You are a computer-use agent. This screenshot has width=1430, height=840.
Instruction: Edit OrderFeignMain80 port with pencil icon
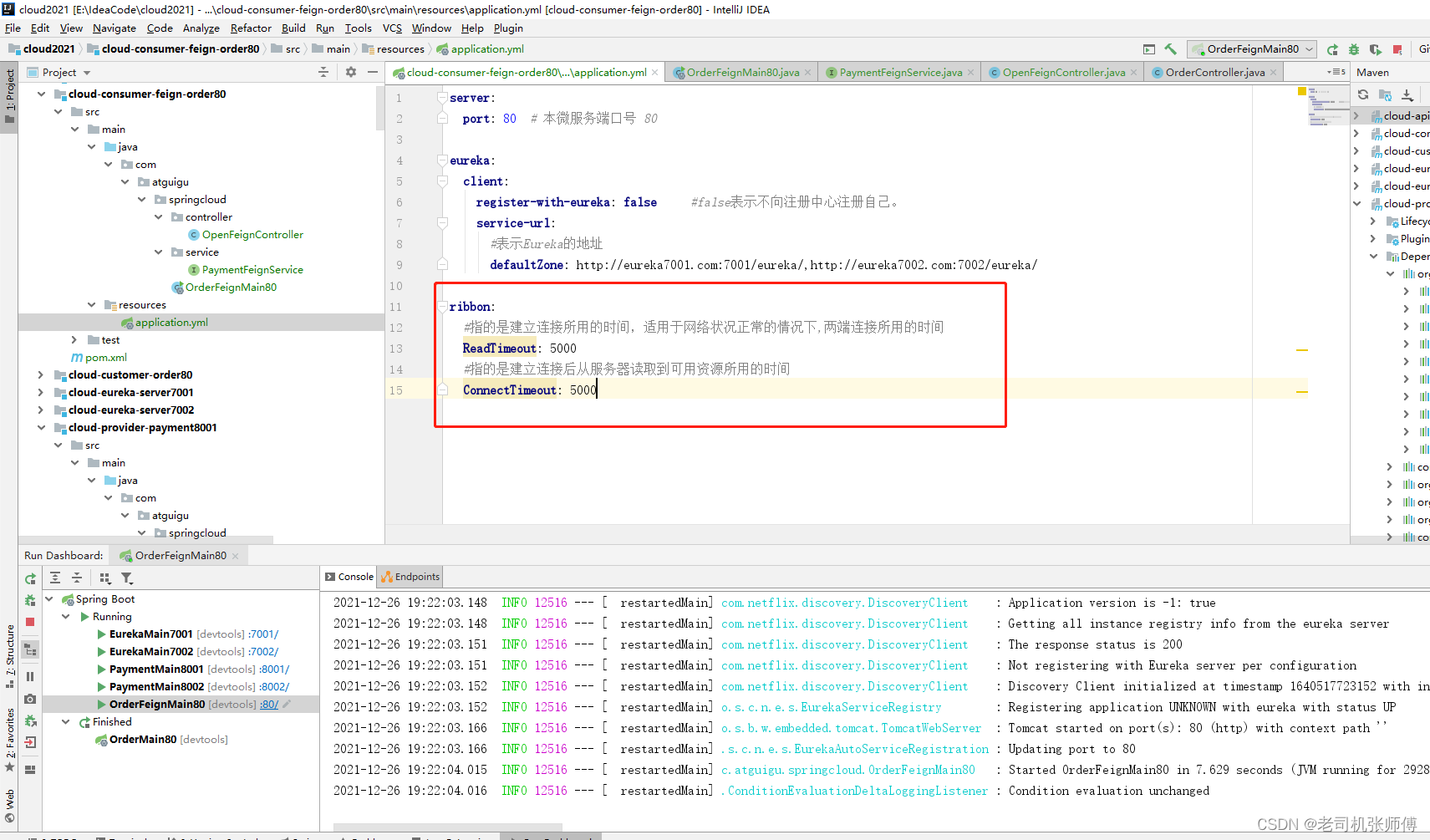[287, 704]
